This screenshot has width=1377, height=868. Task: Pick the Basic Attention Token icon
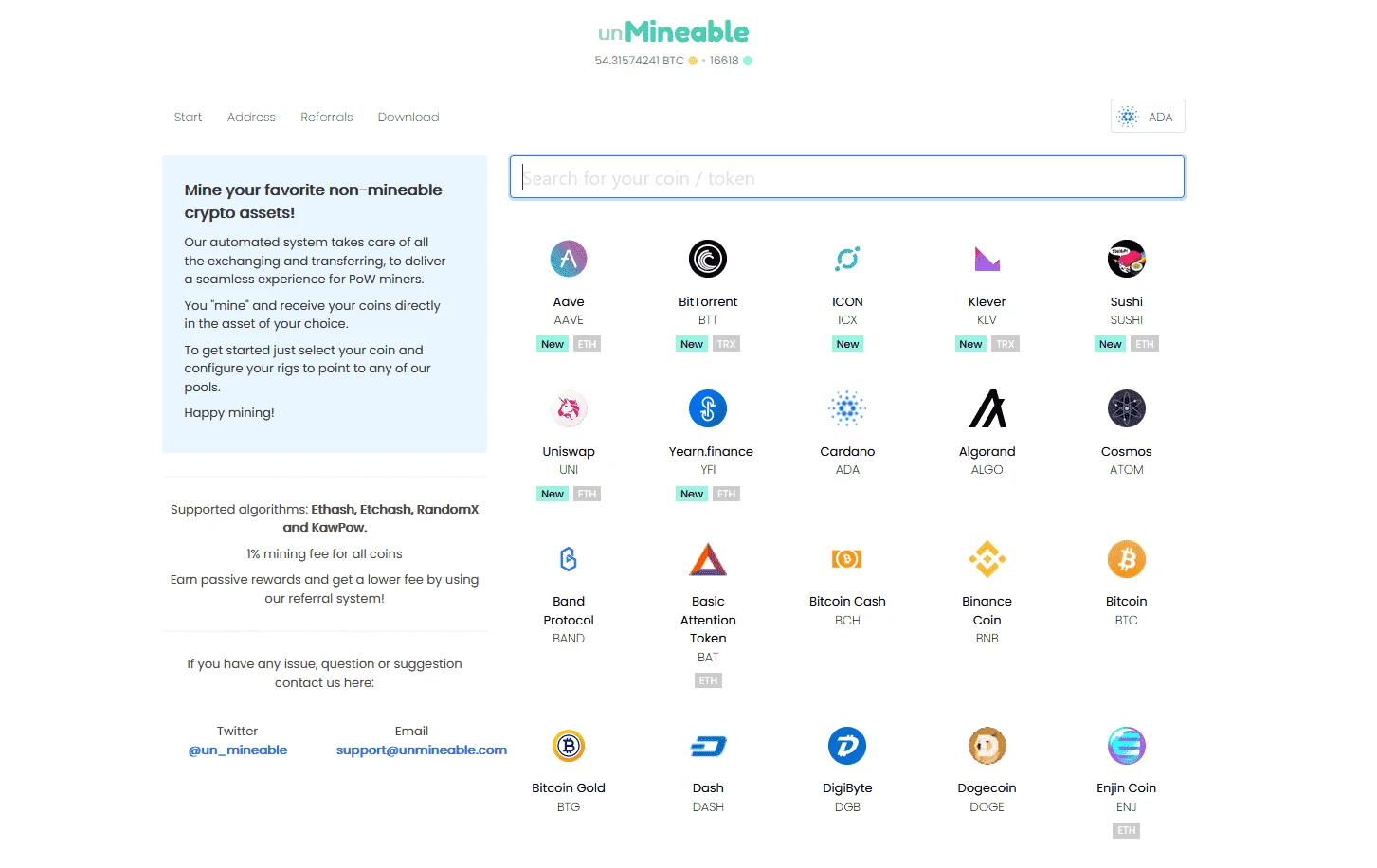click(x=708, y=559)
